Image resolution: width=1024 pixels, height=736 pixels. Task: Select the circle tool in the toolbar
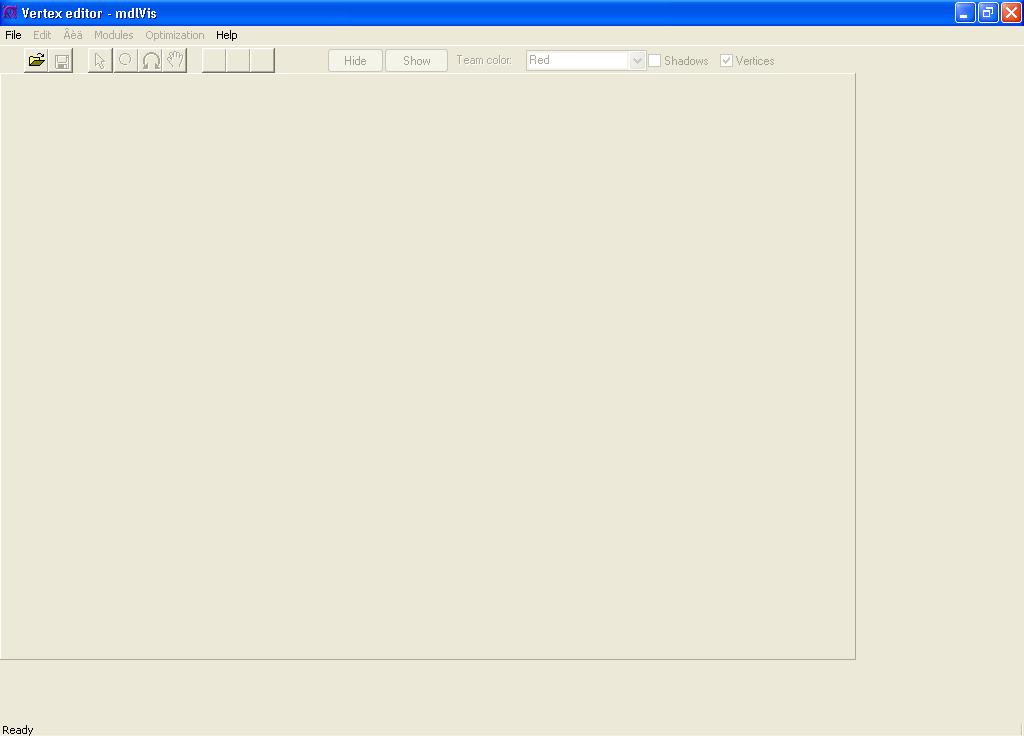pyautogui.click(x=125, y=61)
